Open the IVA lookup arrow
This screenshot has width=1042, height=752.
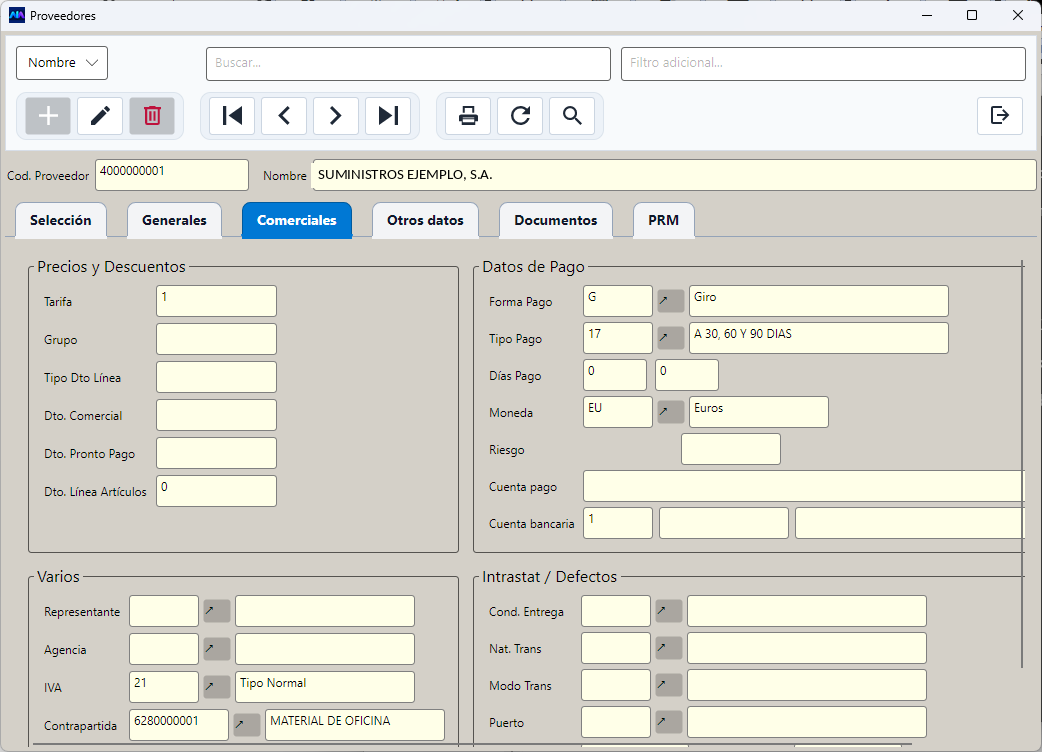pyautogui.click(x=217, y=687)
